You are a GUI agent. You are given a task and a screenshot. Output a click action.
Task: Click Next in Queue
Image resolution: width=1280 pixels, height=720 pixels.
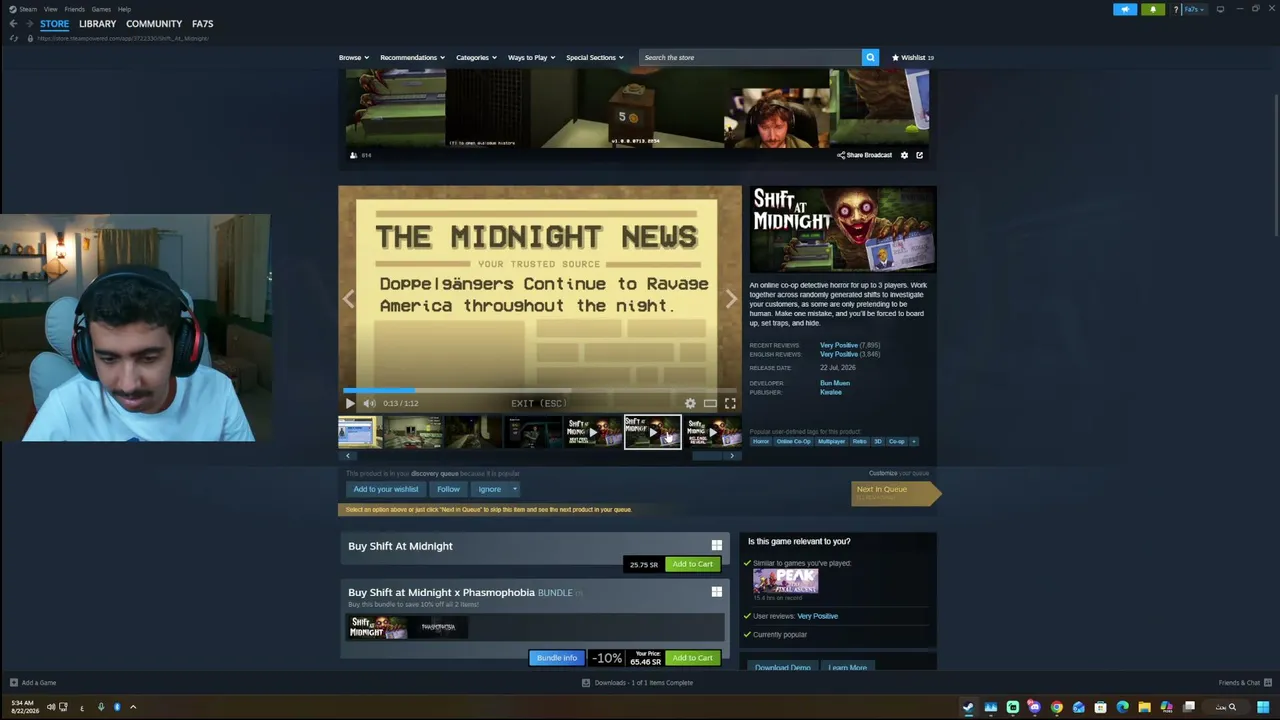point(894,492)
